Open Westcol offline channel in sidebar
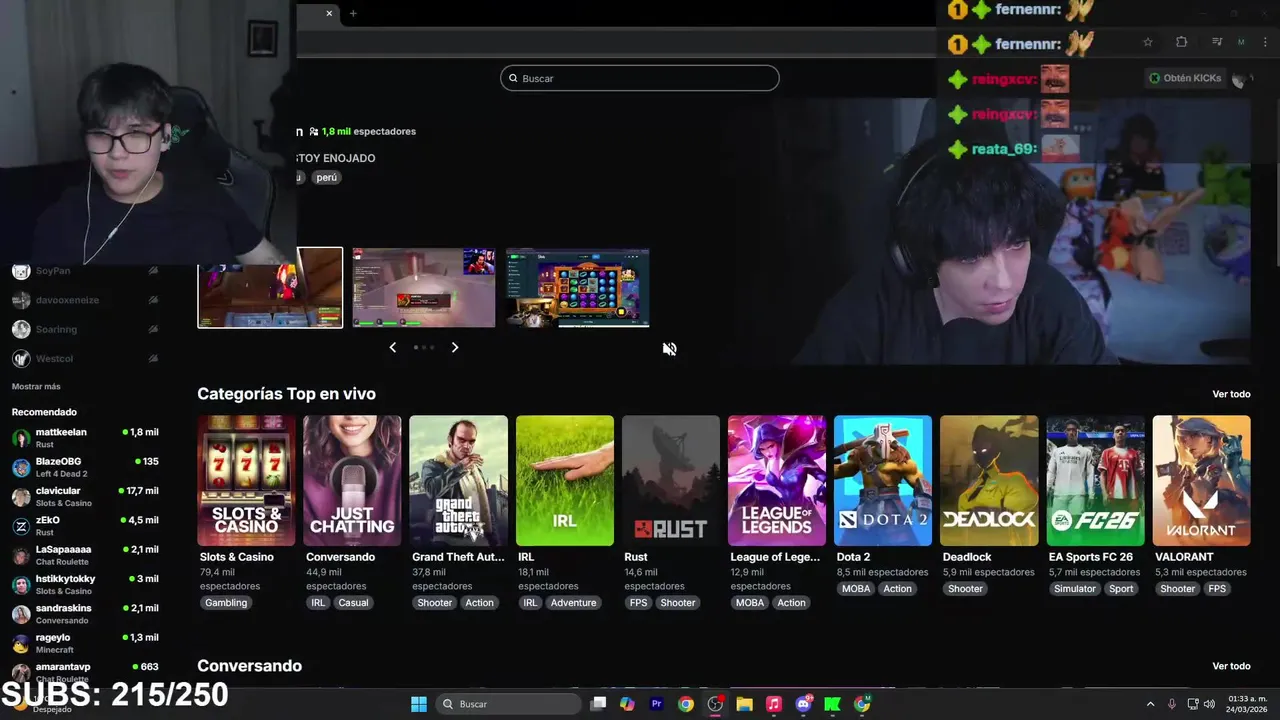 [x=85, y=358]
